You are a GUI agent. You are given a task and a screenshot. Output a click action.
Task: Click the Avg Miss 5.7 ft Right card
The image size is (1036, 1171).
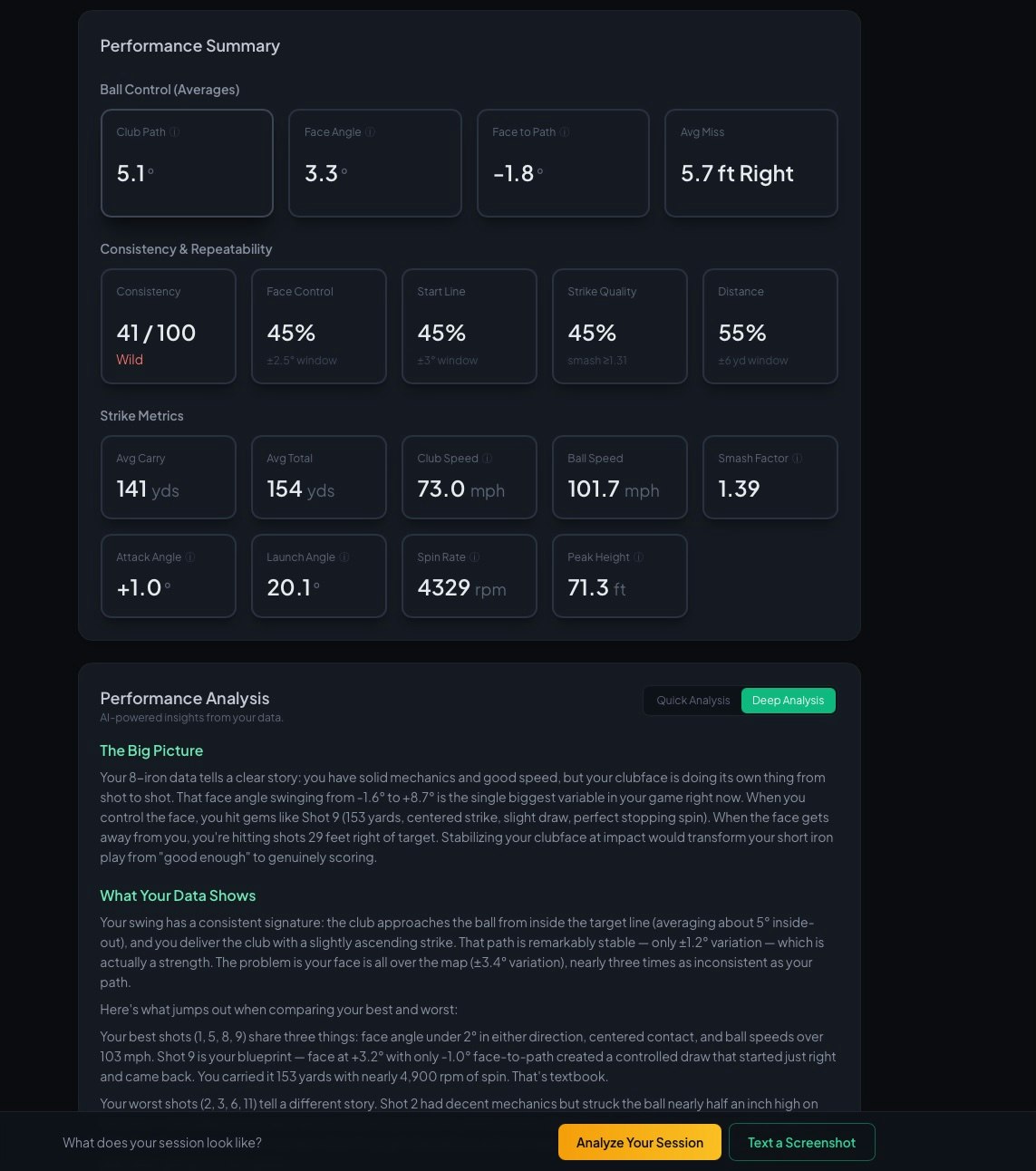[751, 163]
